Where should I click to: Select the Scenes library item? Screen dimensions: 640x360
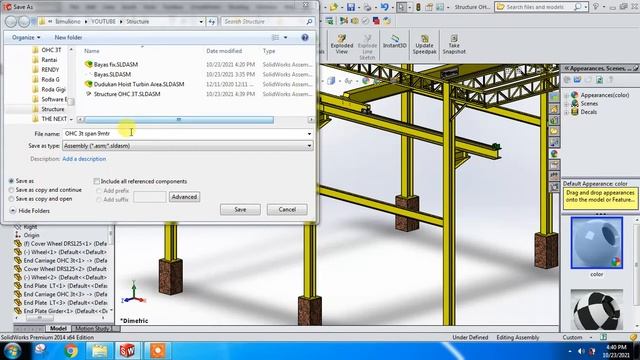[589, 104]
